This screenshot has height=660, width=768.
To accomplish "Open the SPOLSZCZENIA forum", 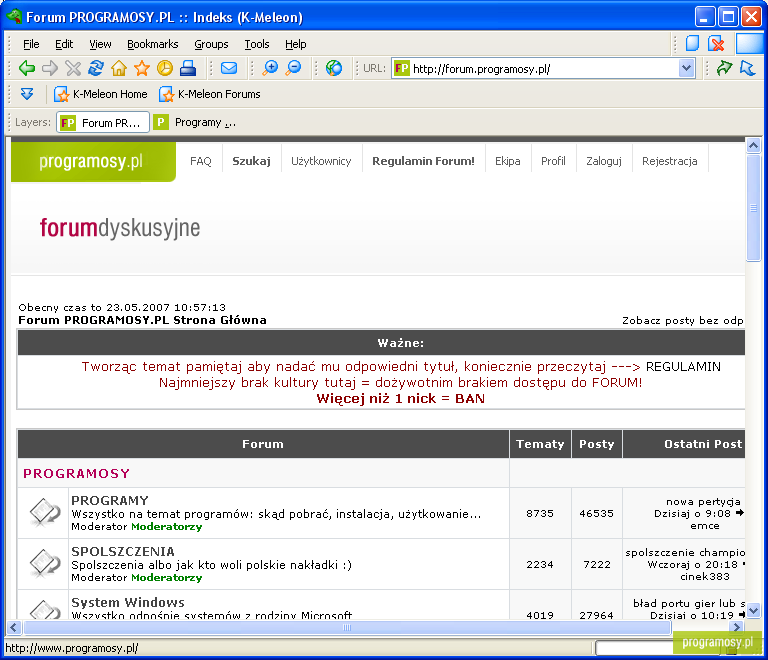I will (x=123, y=551).
